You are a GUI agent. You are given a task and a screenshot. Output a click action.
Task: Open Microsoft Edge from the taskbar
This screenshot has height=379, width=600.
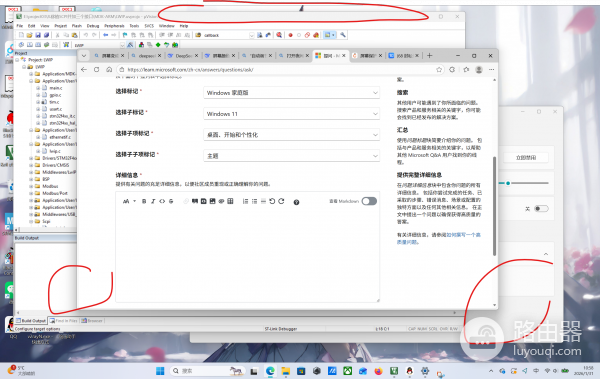(270, 371)
